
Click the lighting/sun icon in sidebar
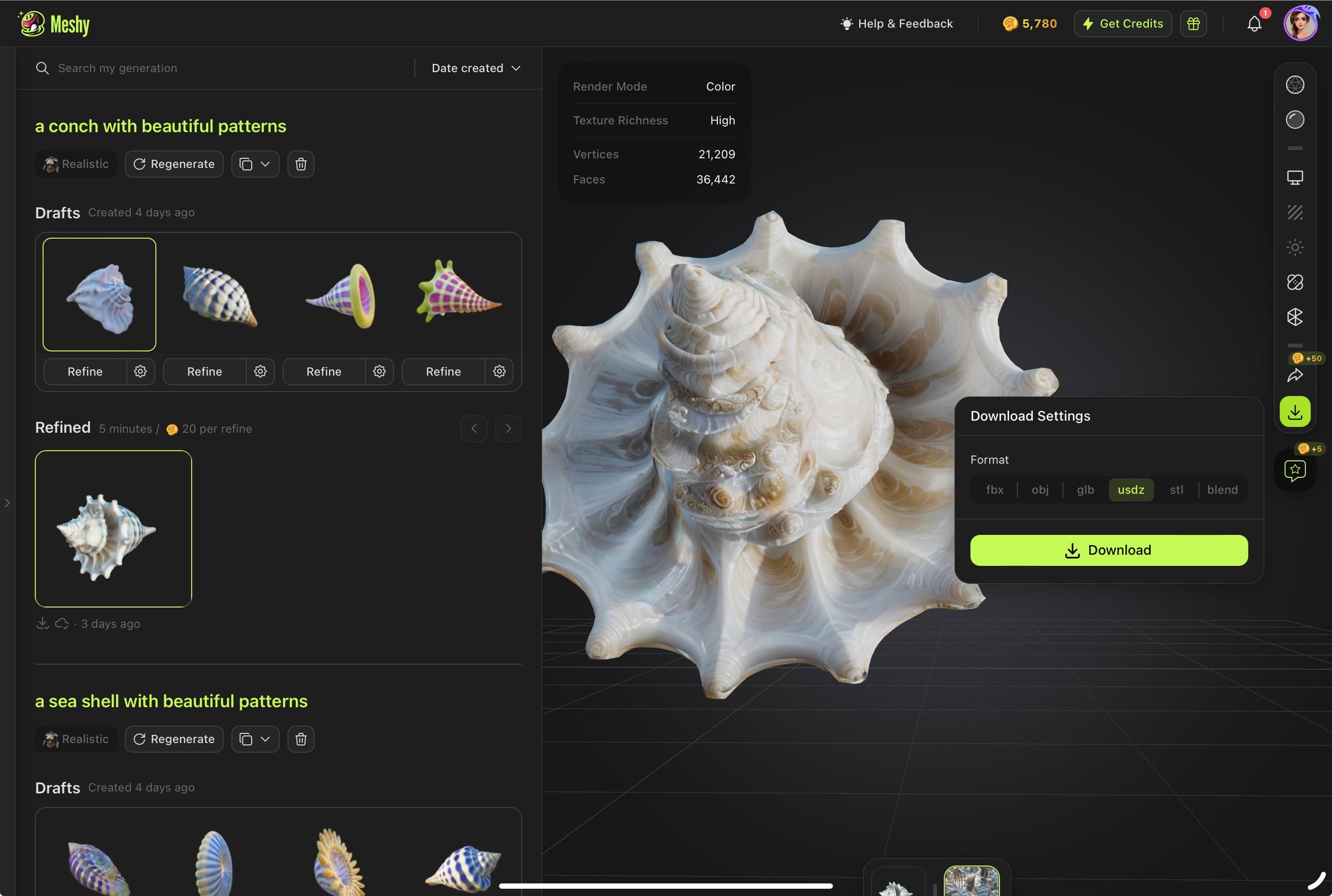pyautogui.click(x=1295, y=249)
